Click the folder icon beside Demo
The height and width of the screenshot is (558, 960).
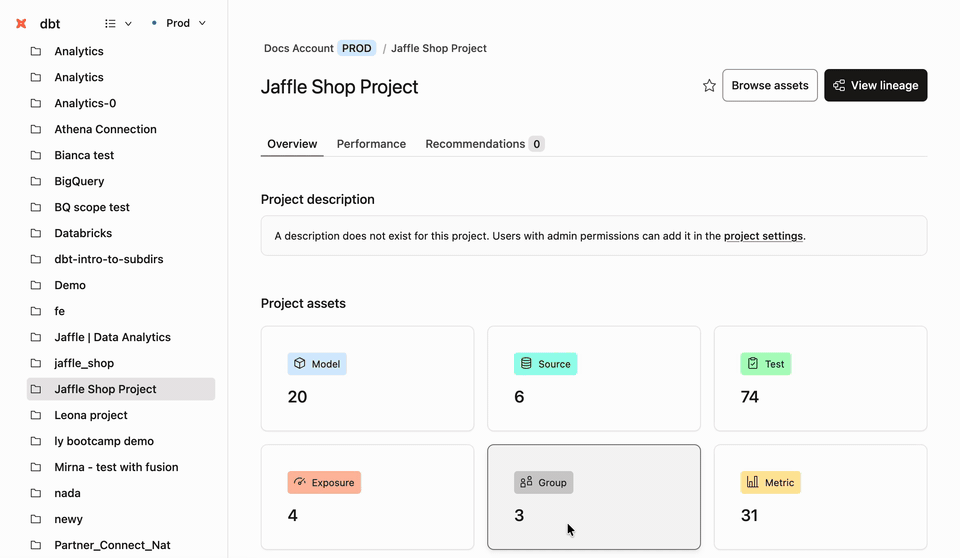[x=36, y=285]
